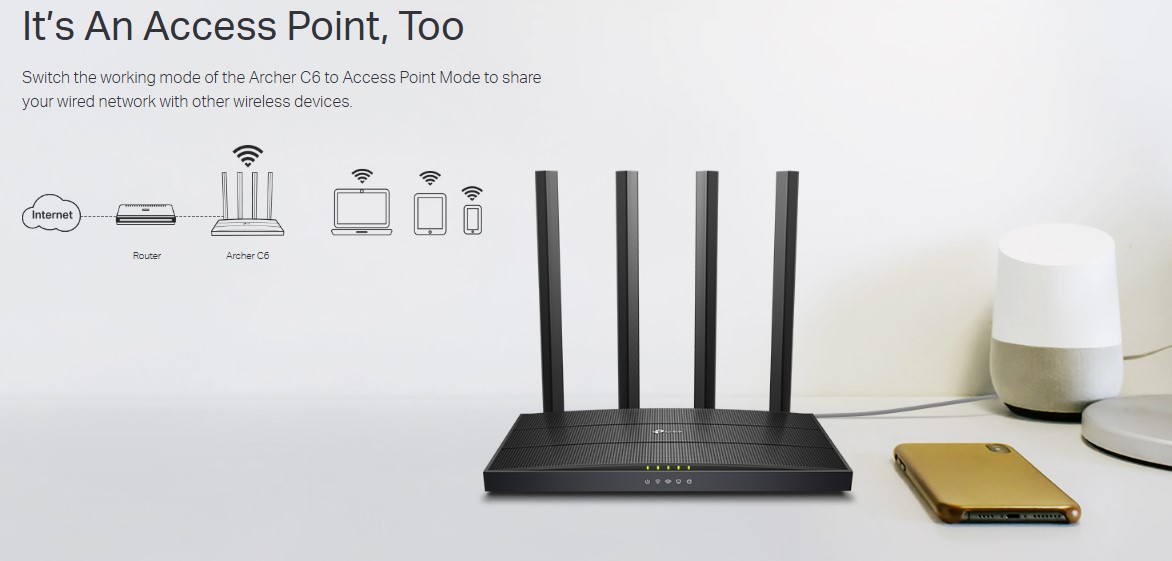Click the Wi-Fi symbol above the laptop
The height and width of the screenshot is (561, 1172).
coord(362,176)
